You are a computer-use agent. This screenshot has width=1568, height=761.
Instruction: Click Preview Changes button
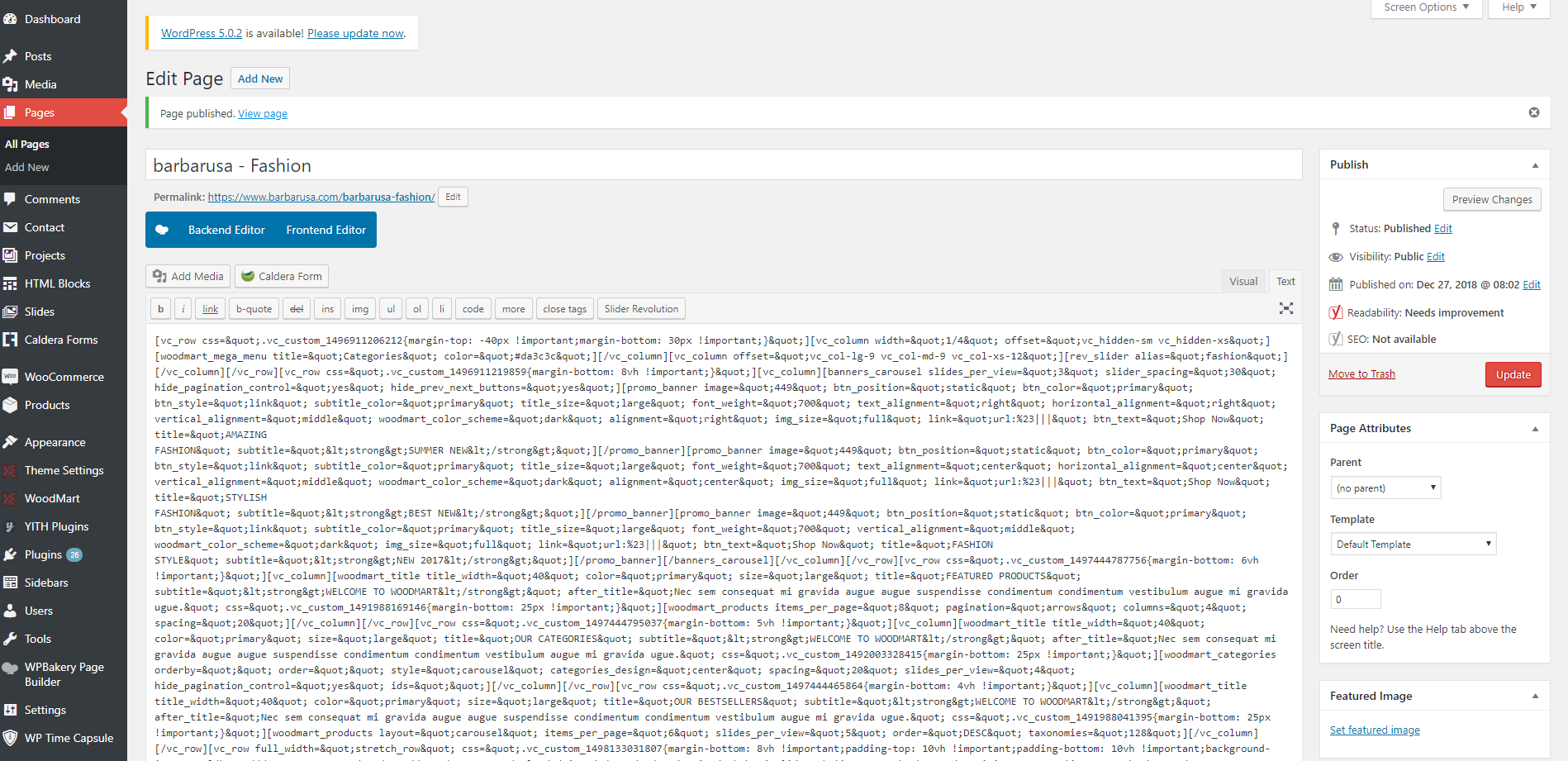[1492, 199]
